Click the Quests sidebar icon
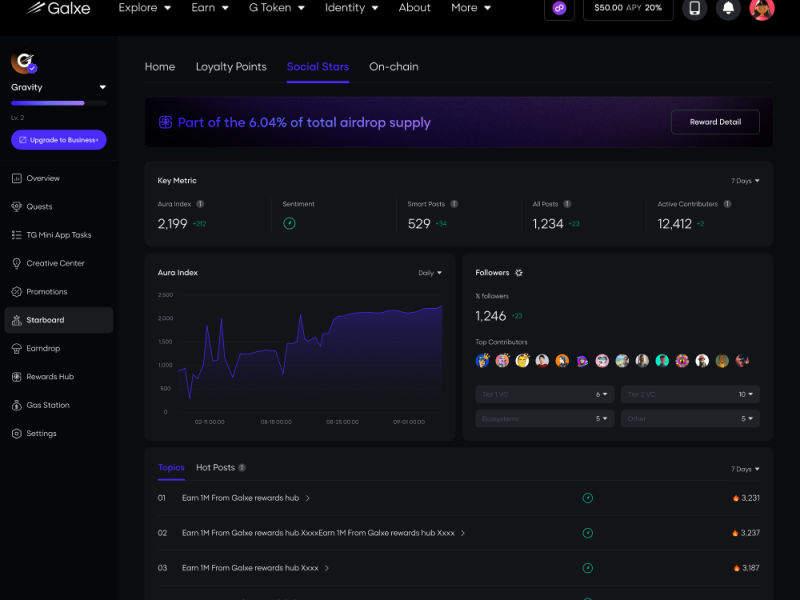This screenshot has height=600, width=800. click(17, 207)
